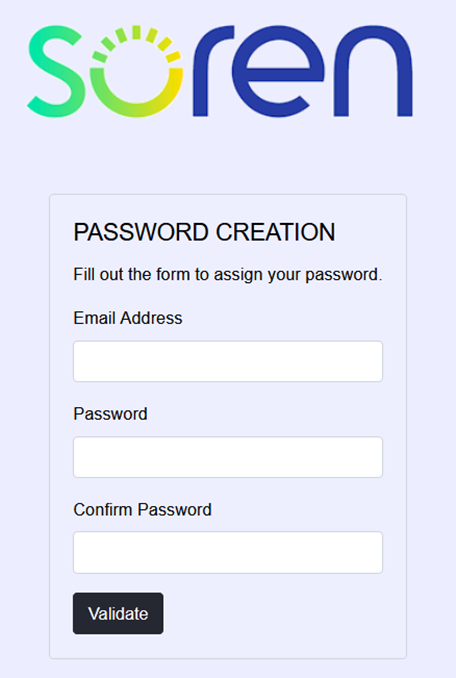
Task: Focus the Password input field
Action: coord(228,457)
